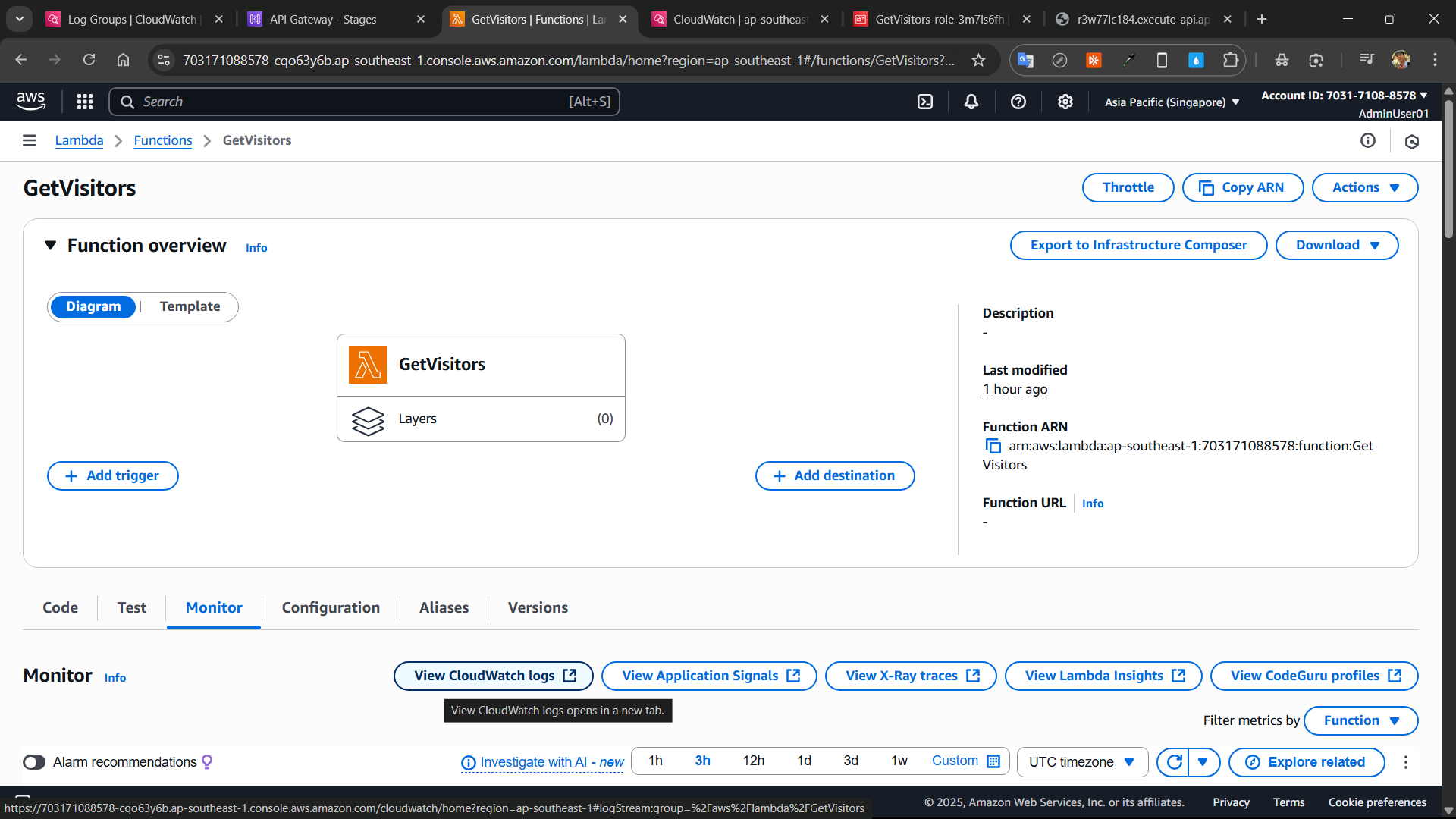Select the 1w time range

899,761
